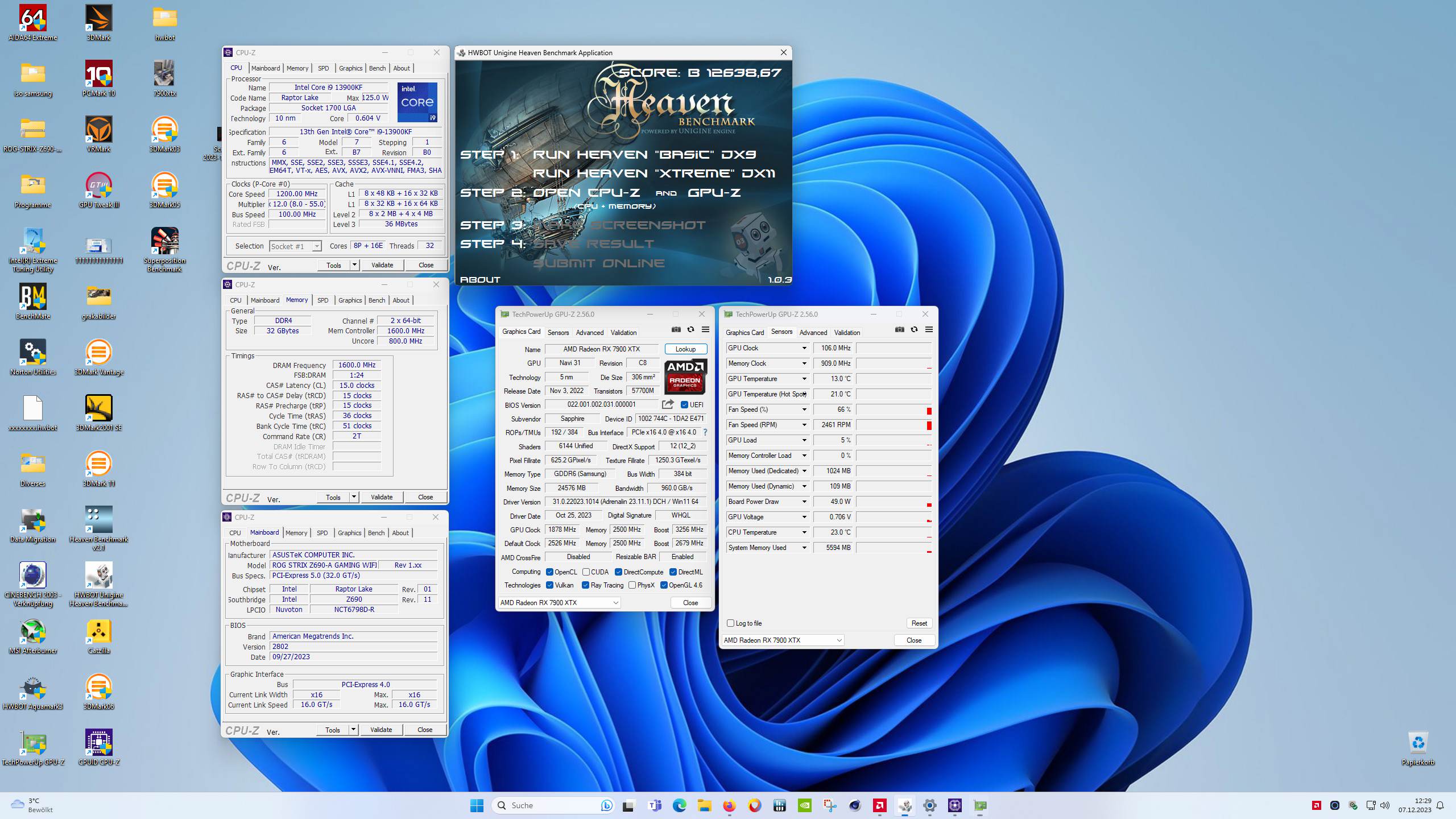Toggle the Ray Tracing checkbox

pyautogui.click(x=585, y=585)
